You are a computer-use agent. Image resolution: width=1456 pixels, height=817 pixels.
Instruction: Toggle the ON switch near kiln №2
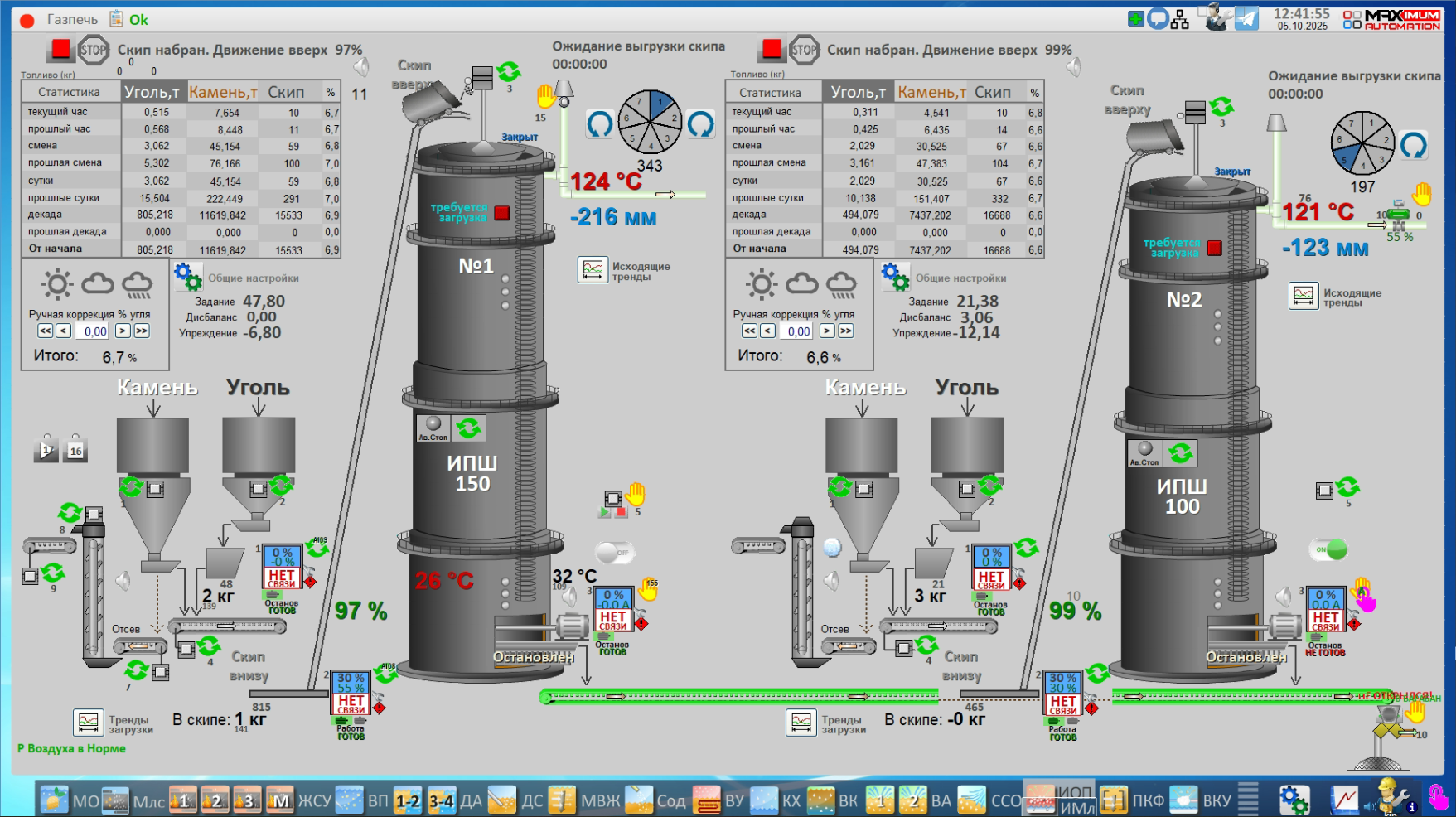point(1328,549)
